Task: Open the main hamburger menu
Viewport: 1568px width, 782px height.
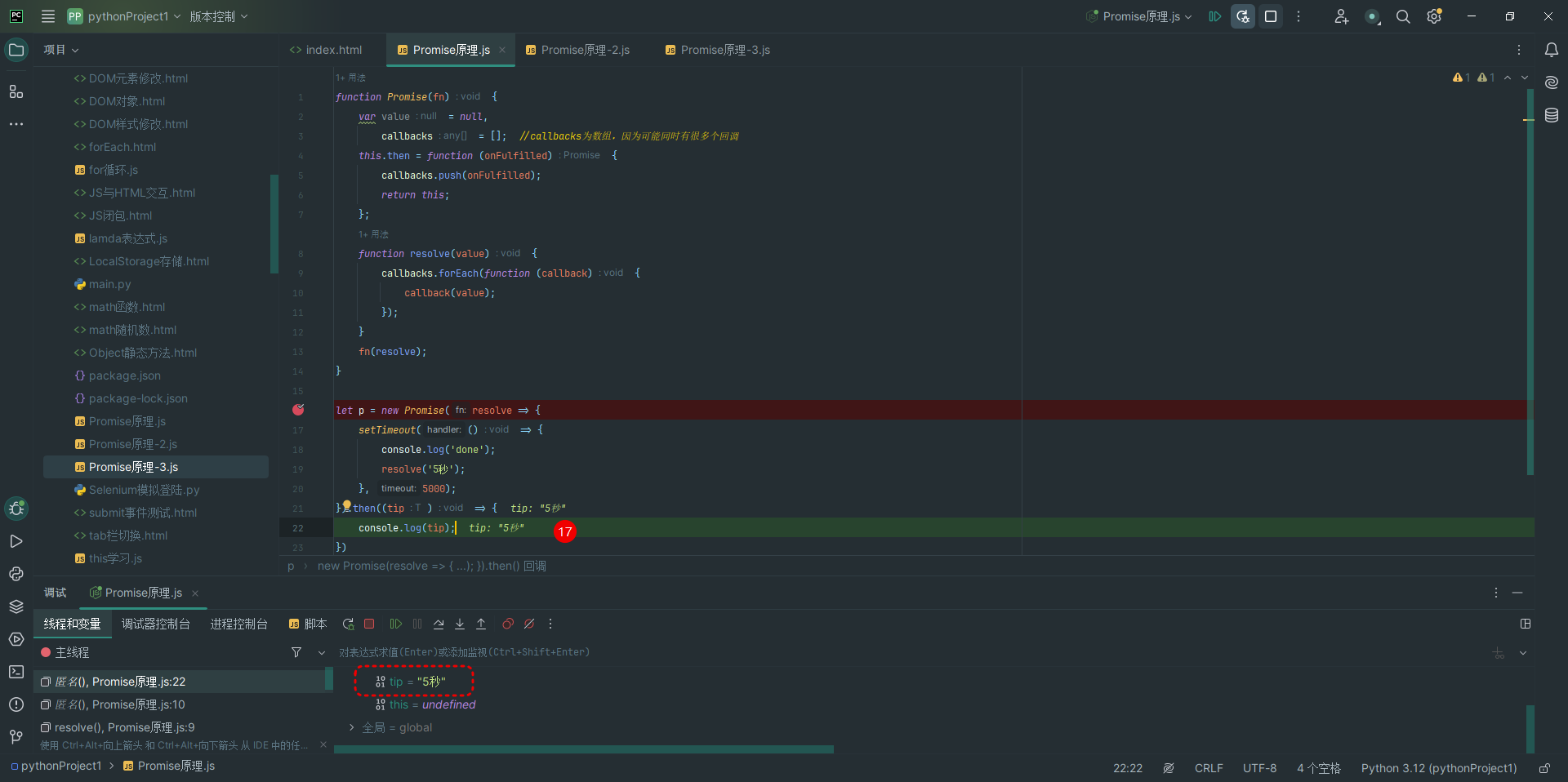Action: point(48,16)
